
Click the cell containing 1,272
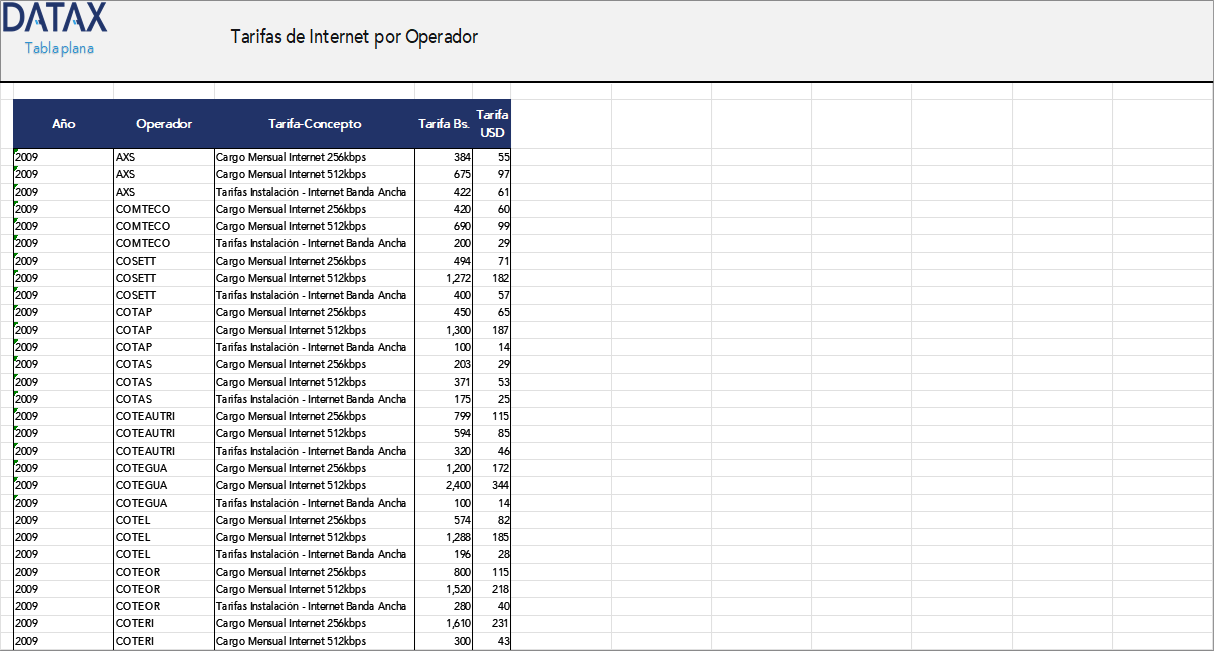point(440,278)
